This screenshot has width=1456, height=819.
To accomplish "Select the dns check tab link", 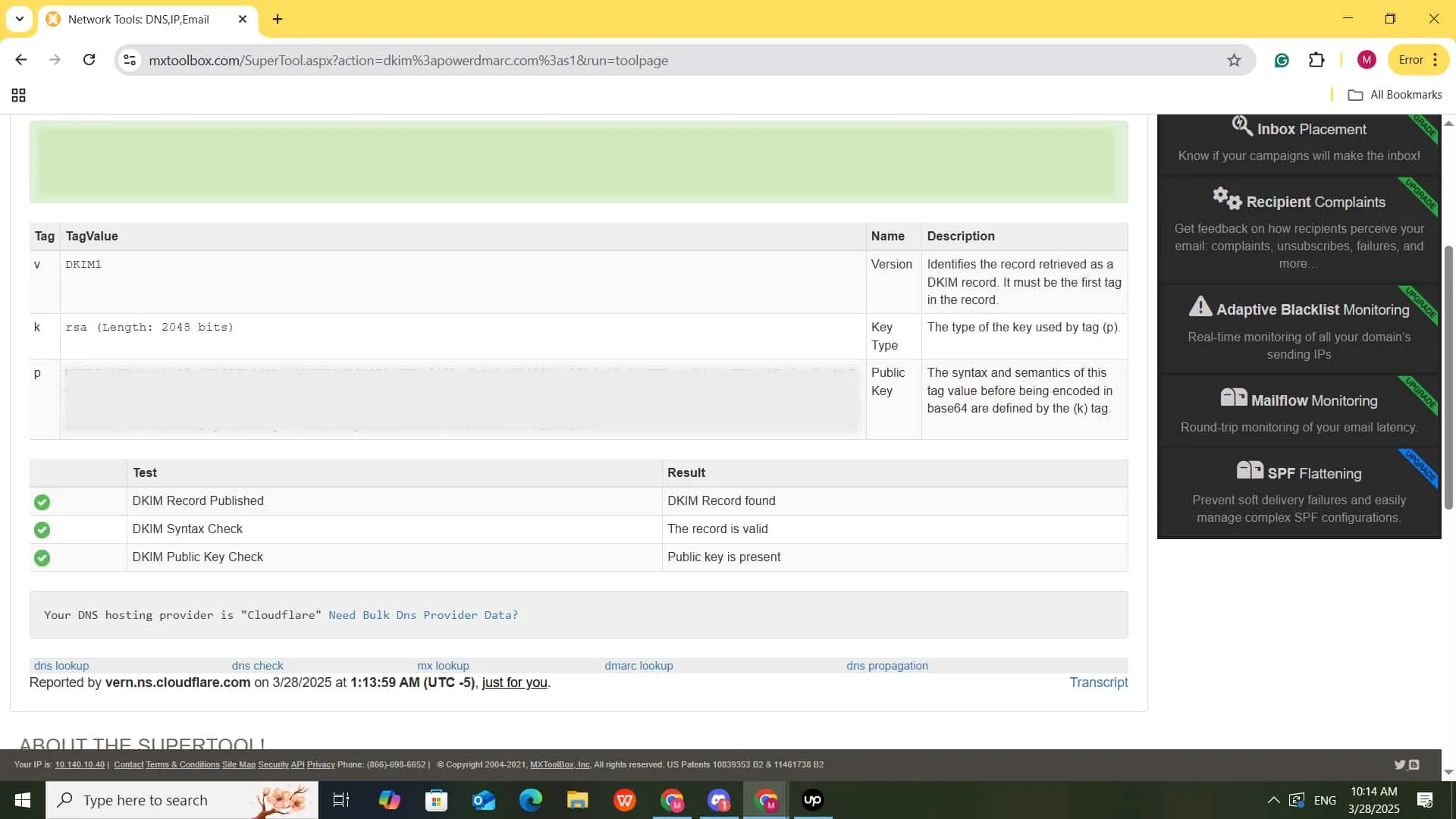I will tap(257, 666).
